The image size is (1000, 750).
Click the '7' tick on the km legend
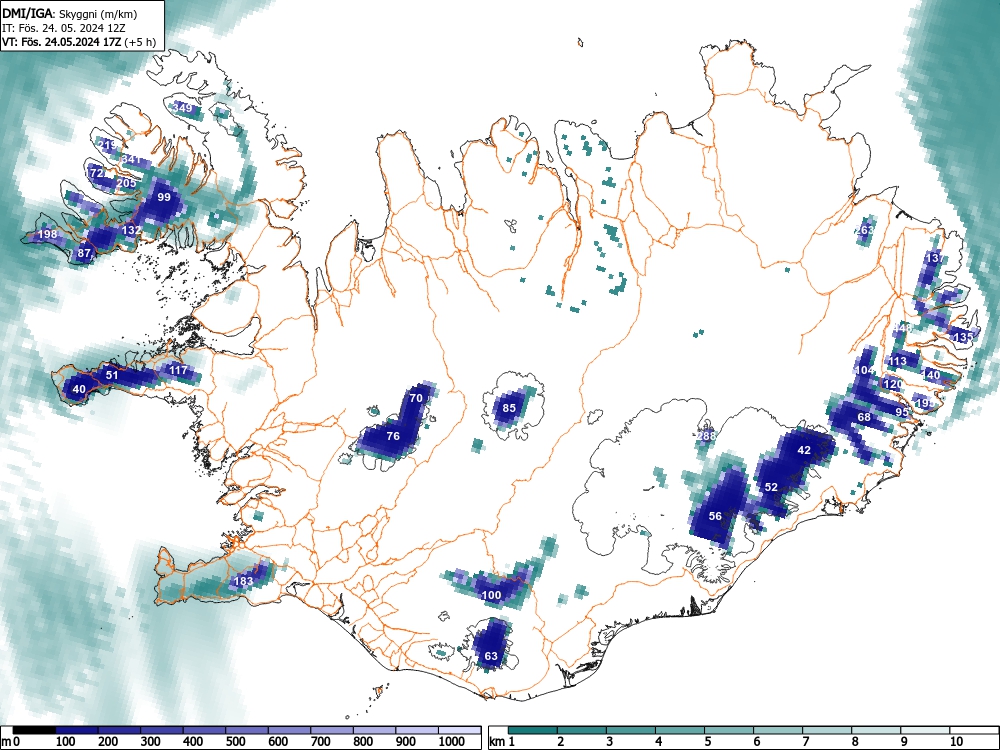click(805, 742)
